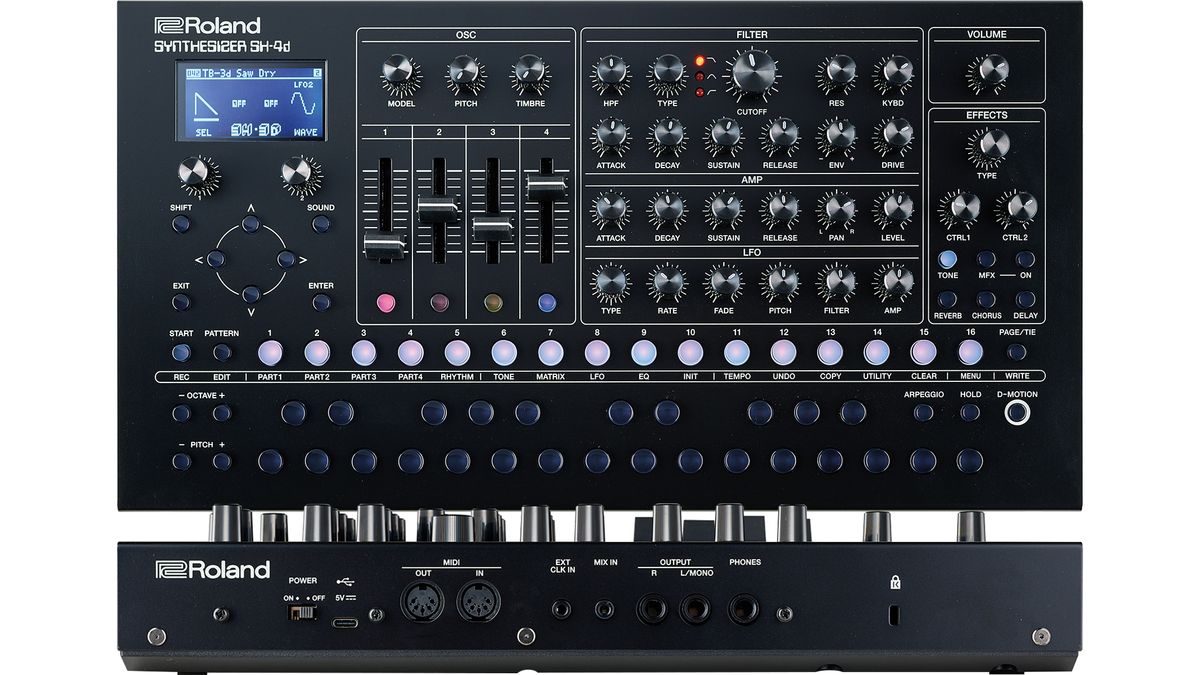Tap the blue button under fader 4
This screenshot has width=1200, height=675.
coord(546,301)
